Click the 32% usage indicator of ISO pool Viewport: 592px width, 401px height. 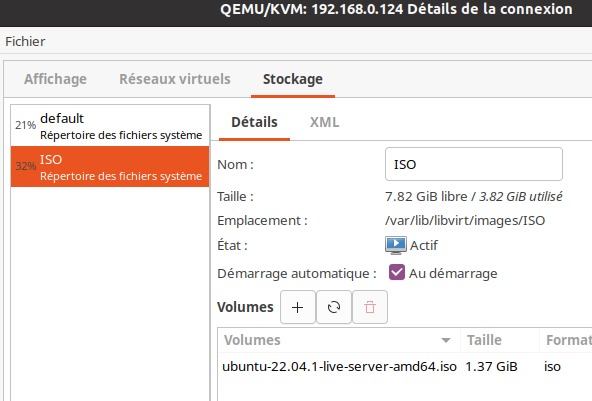tap(26, 166)
